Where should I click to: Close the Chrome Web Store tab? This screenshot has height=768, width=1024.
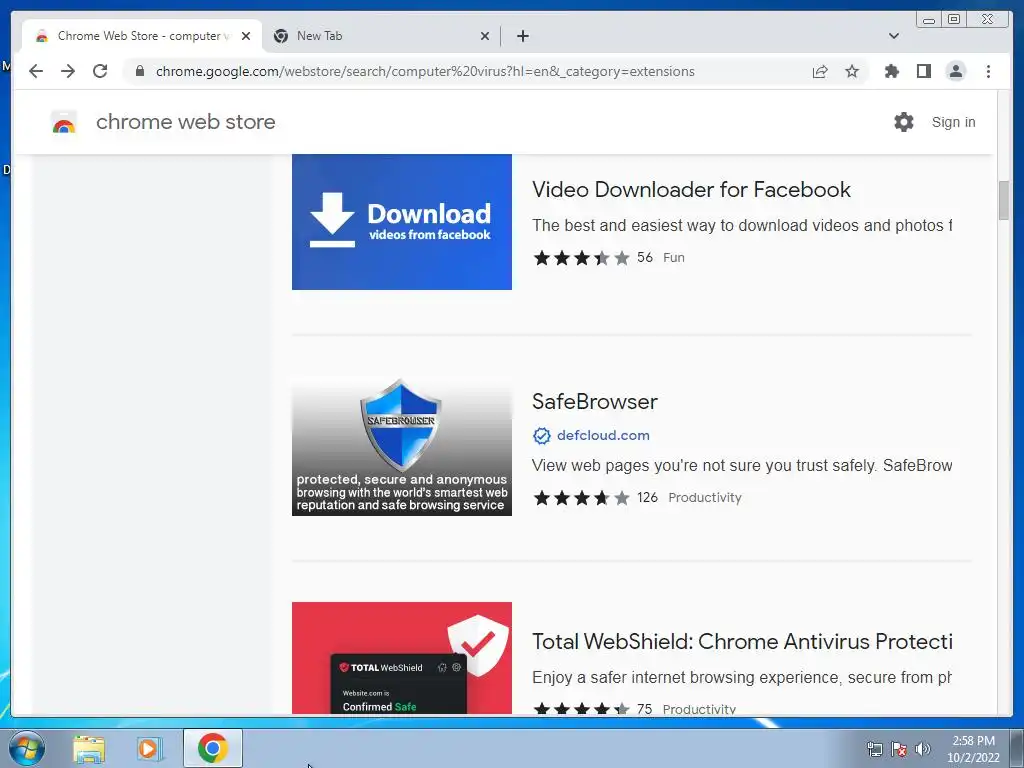point(246,36)
